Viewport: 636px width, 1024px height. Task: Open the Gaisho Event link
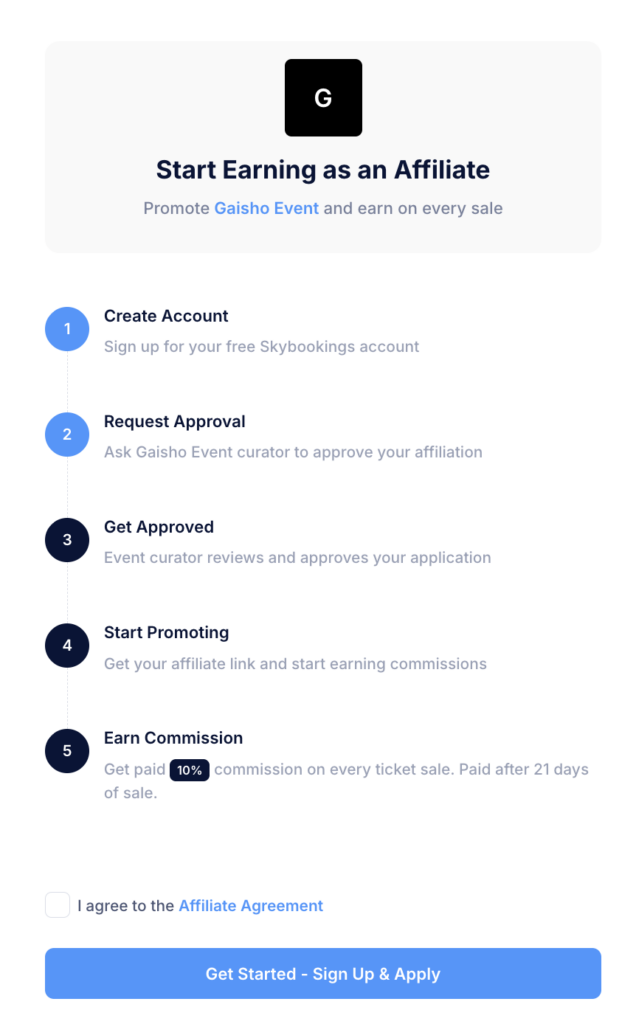click(x=266, y=208)
